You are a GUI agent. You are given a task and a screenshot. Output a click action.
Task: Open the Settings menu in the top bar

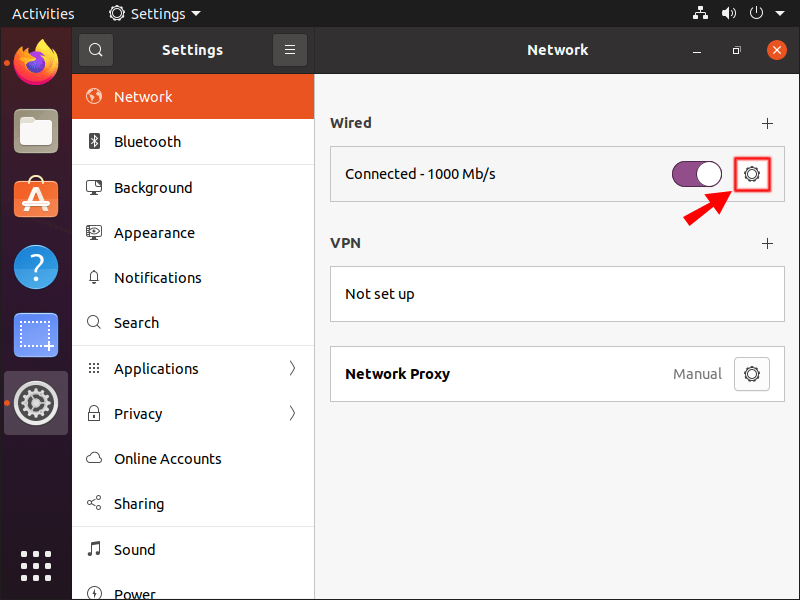coord(154,13)
